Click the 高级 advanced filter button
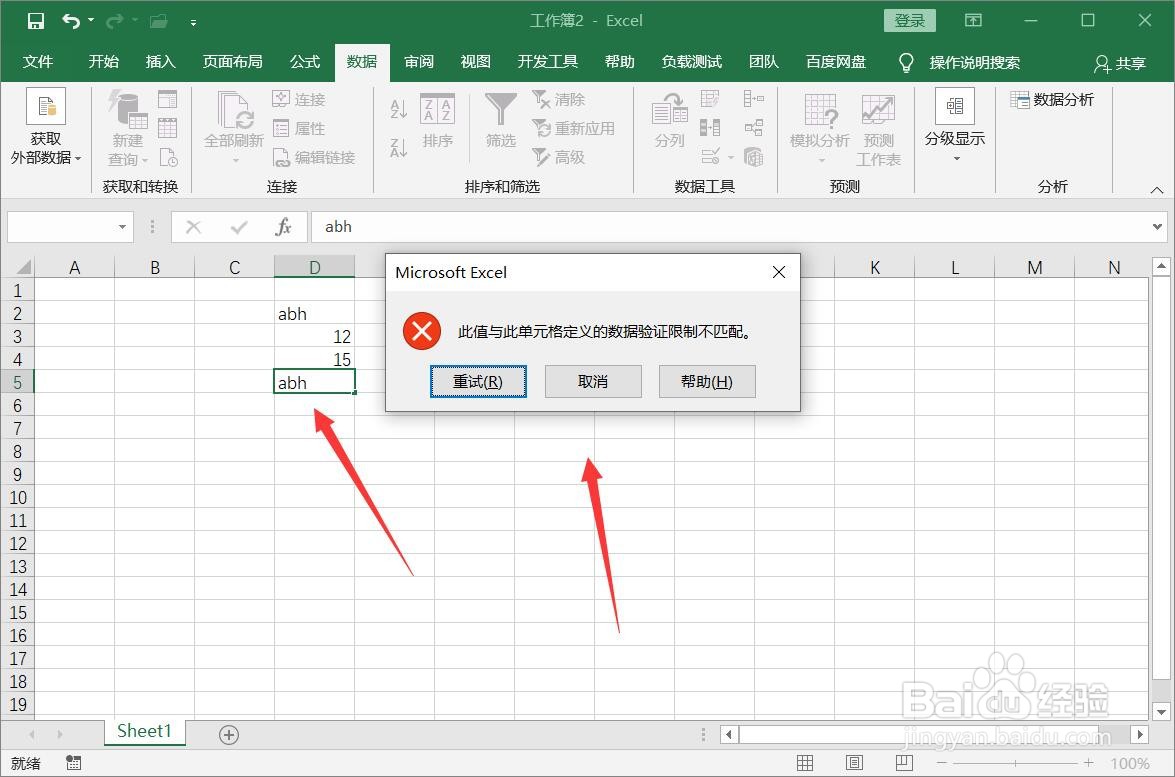The height and width of the screenshot is (777, 1175). click(558, 157)
